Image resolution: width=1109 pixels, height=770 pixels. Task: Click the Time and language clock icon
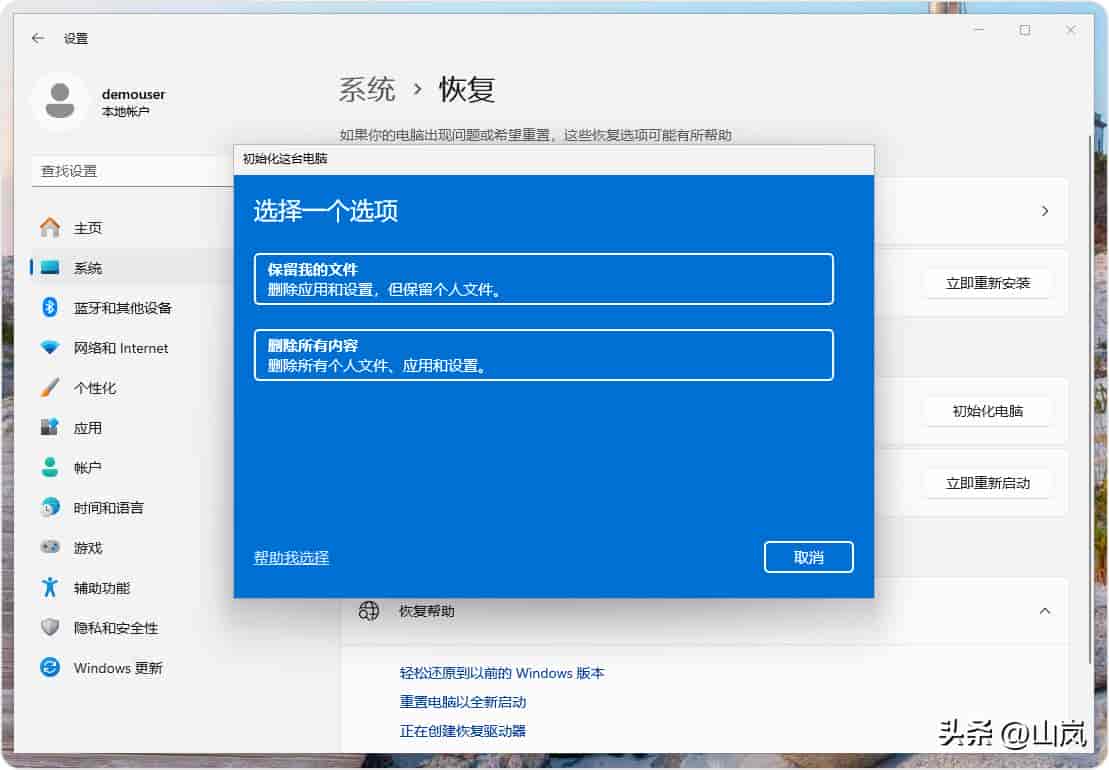(x=50, y=507)
